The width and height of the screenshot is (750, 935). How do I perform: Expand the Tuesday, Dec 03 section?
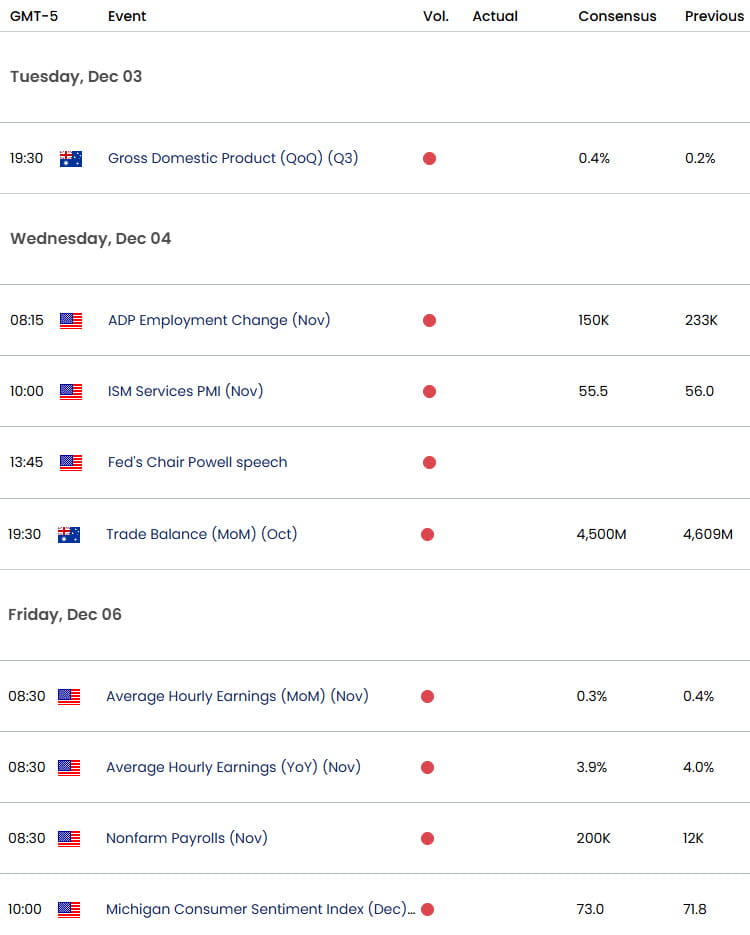pyautogui.click(x=76, y=76)
